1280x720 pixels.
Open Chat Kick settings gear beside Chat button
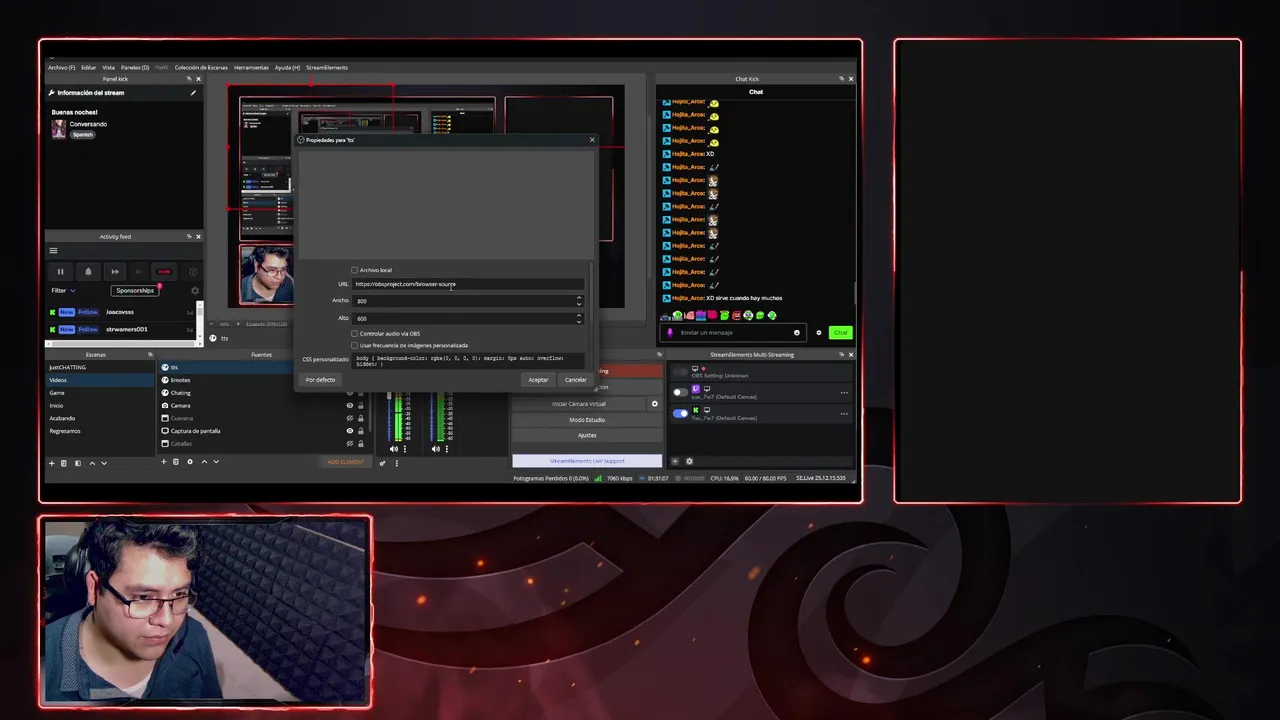coord(819,333)
